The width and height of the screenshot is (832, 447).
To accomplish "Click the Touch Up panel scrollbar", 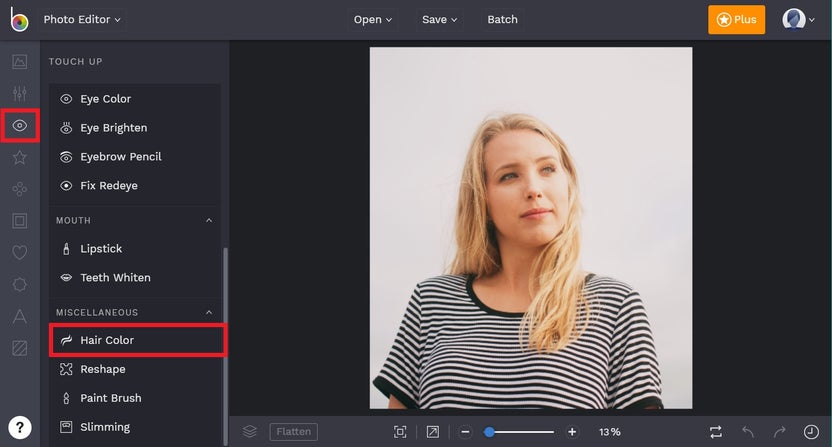I will (225, 346).
